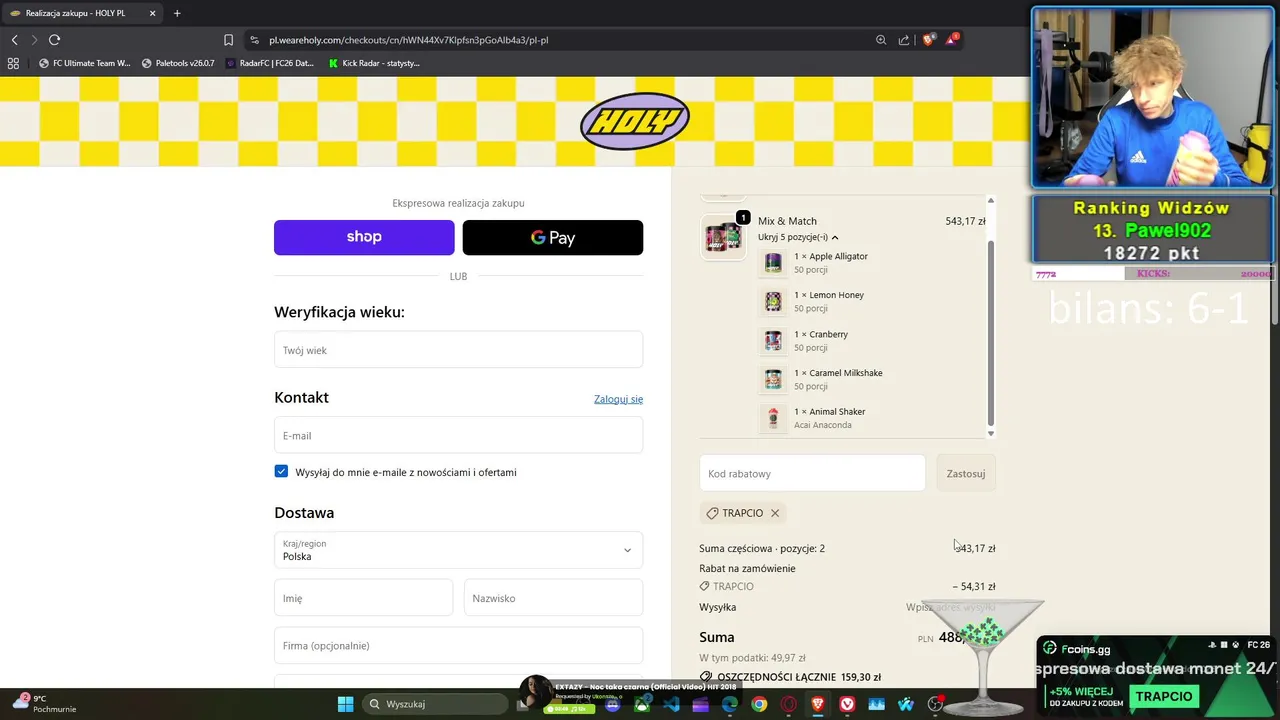The height and width of the screenshot is (720, 1280).
Task: Open the Brave Shields lion icon
Action: pyautogui.click(x=928, y=40)
